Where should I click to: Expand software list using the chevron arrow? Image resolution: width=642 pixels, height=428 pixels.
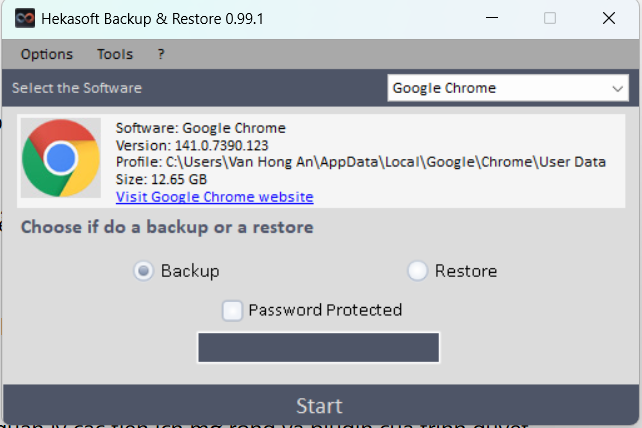(617, 88)
